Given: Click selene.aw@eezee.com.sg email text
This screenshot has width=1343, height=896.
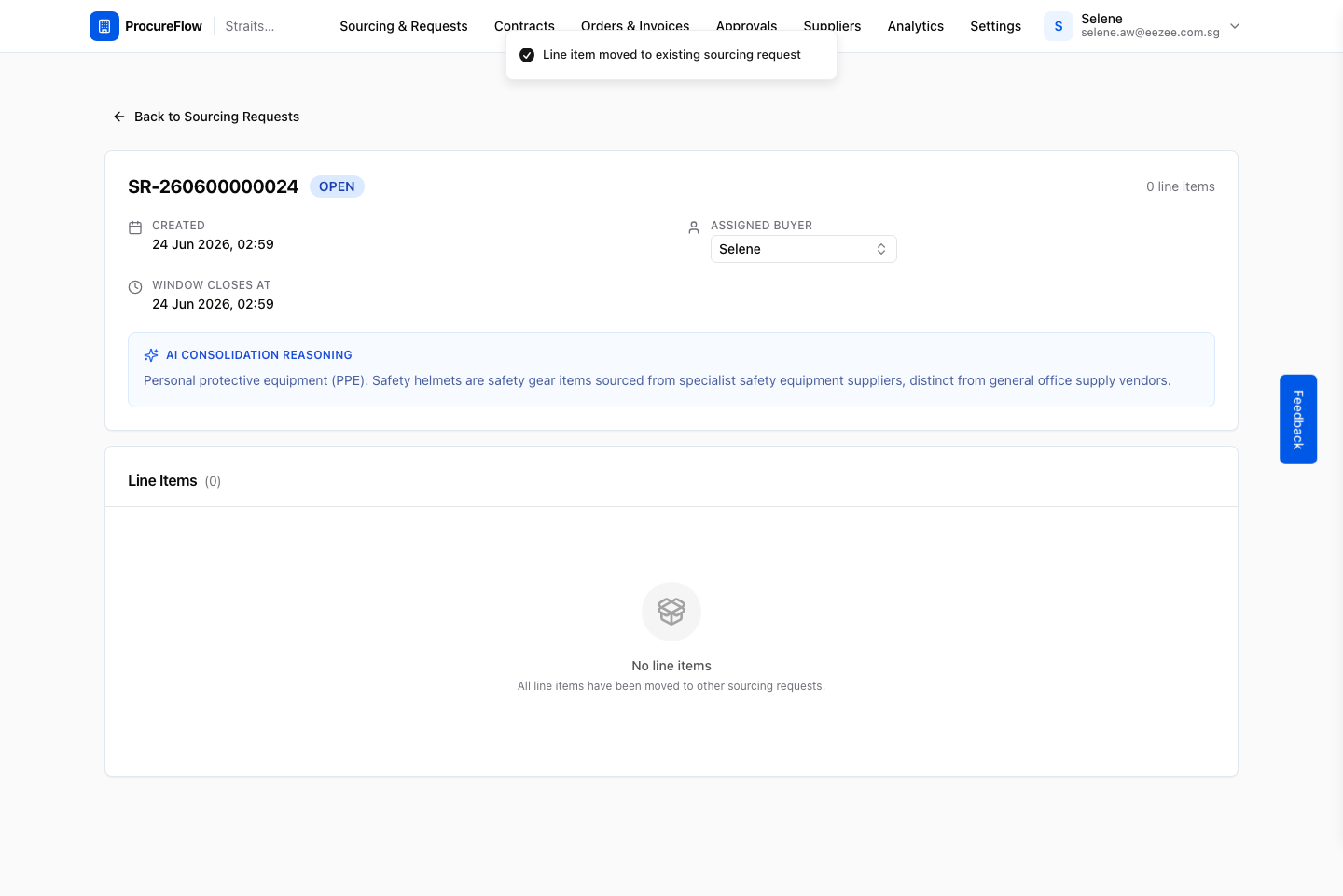Looking at the screenshot, I should (1150, 33).
